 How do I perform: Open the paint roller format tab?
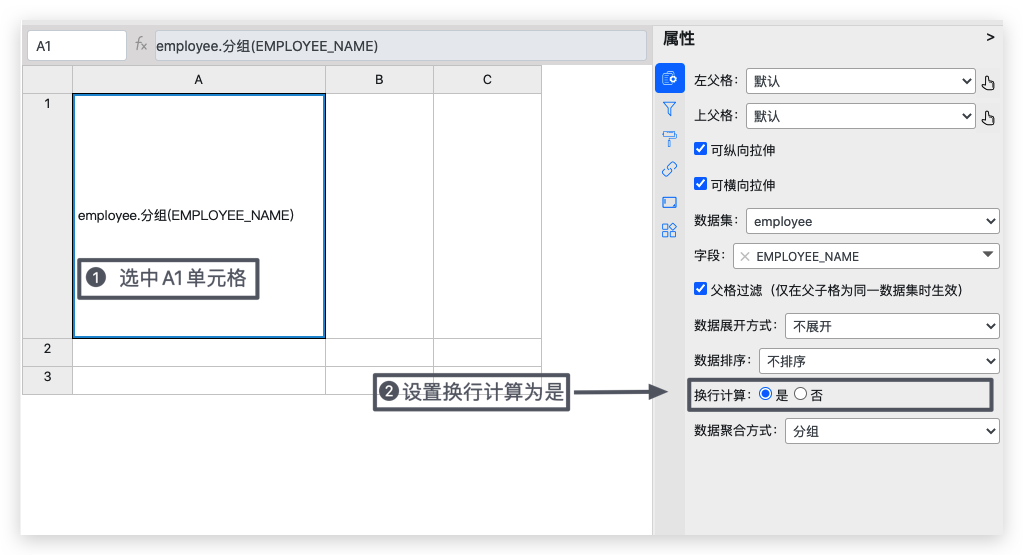669,138
